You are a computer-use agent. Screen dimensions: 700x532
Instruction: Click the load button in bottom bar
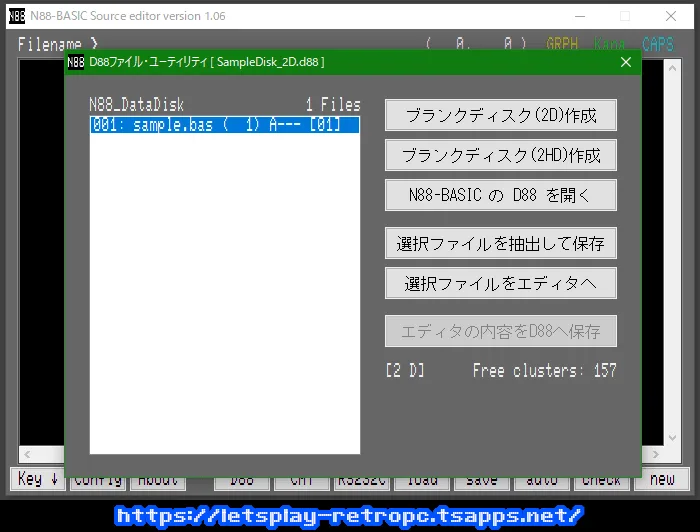[422, 480]
